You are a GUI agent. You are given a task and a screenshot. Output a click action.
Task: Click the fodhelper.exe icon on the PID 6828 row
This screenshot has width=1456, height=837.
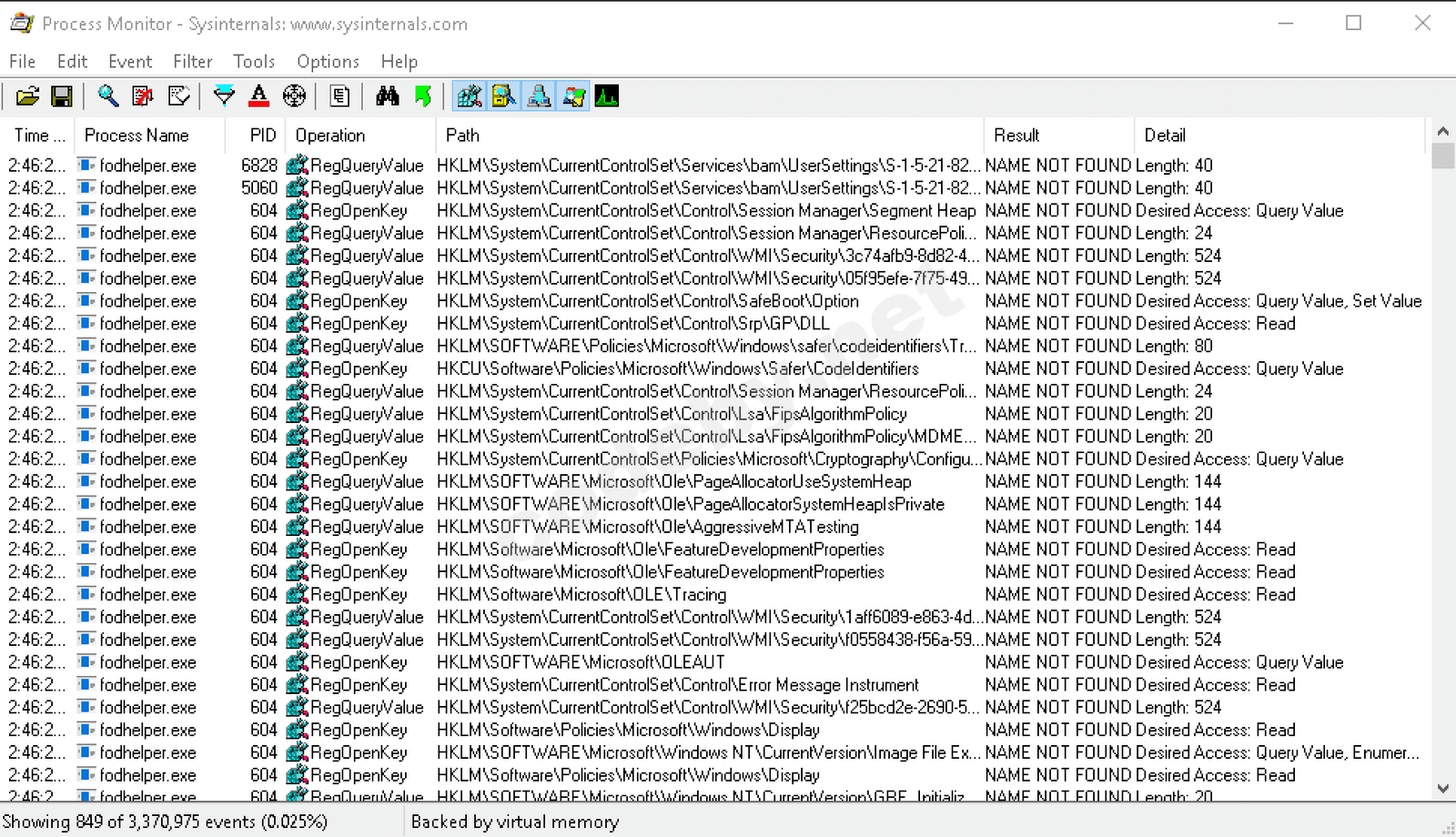86,166
